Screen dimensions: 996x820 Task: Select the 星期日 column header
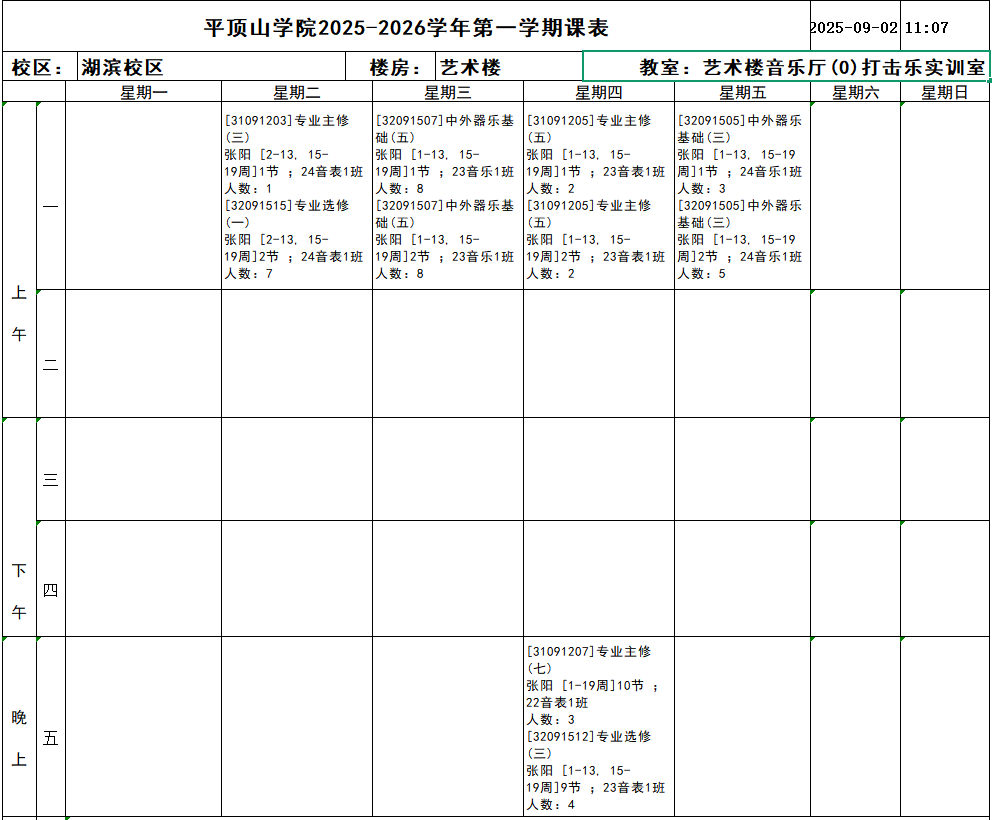944,93
